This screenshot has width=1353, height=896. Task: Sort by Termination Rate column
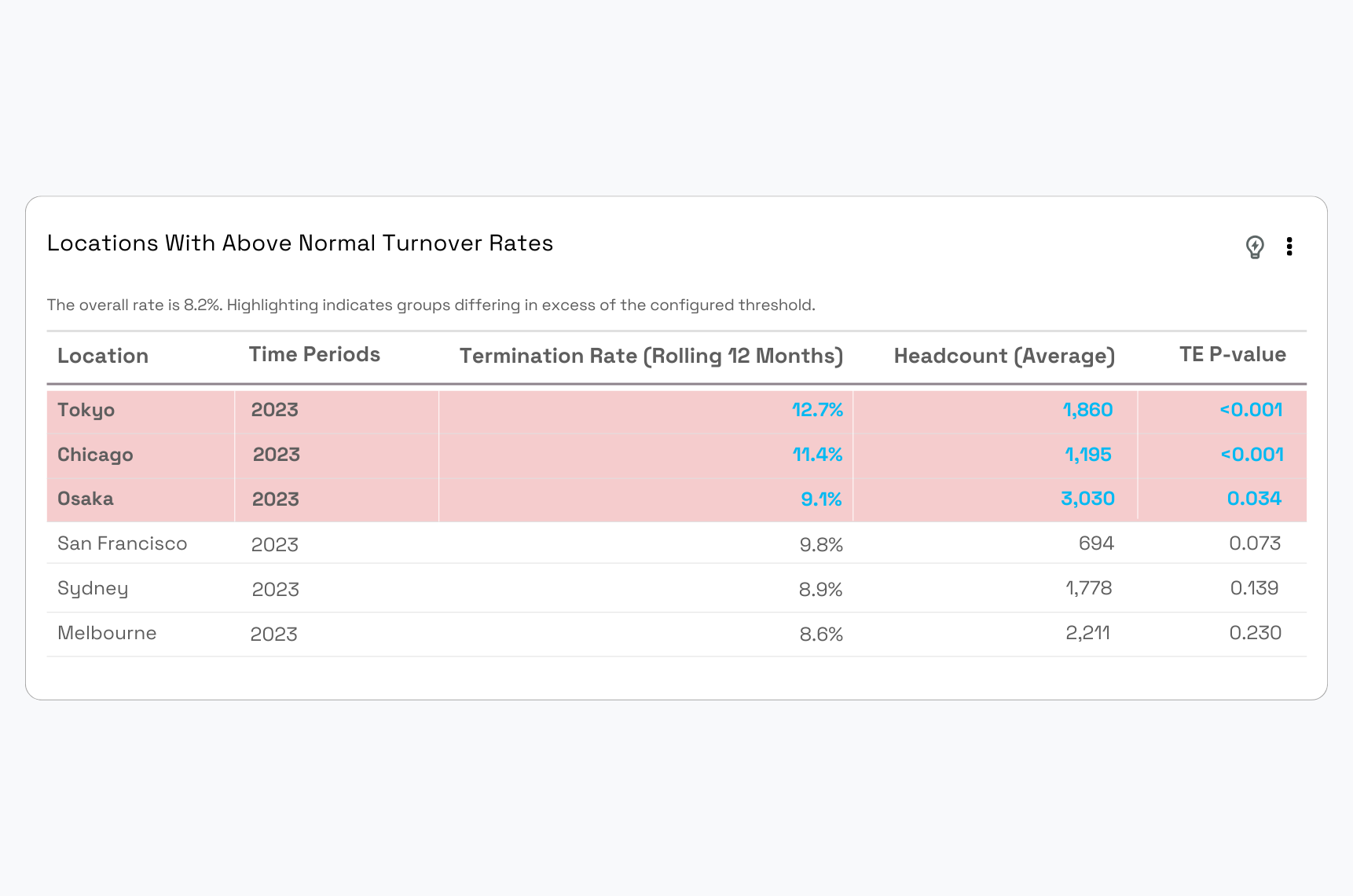tap(651, 356)
